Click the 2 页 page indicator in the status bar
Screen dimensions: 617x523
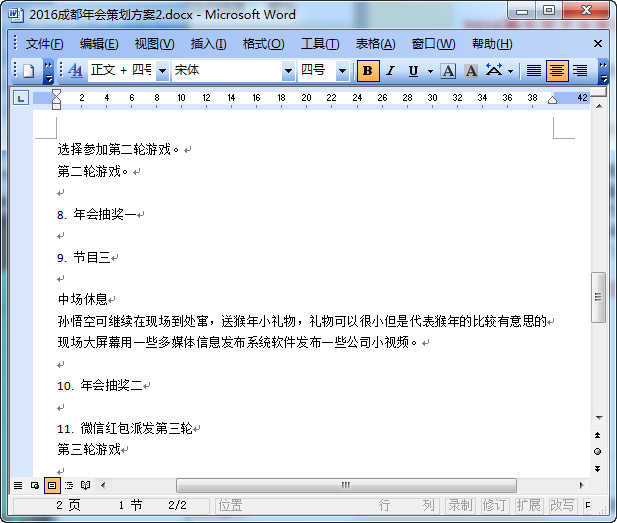pyautogui.click(x=68, y=505)
